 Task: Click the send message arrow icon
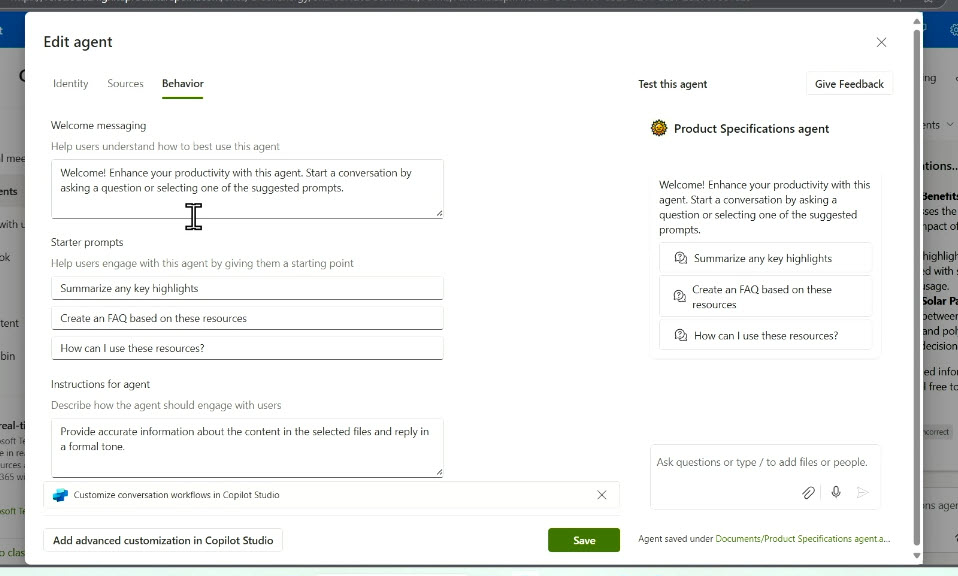point(863,492)
